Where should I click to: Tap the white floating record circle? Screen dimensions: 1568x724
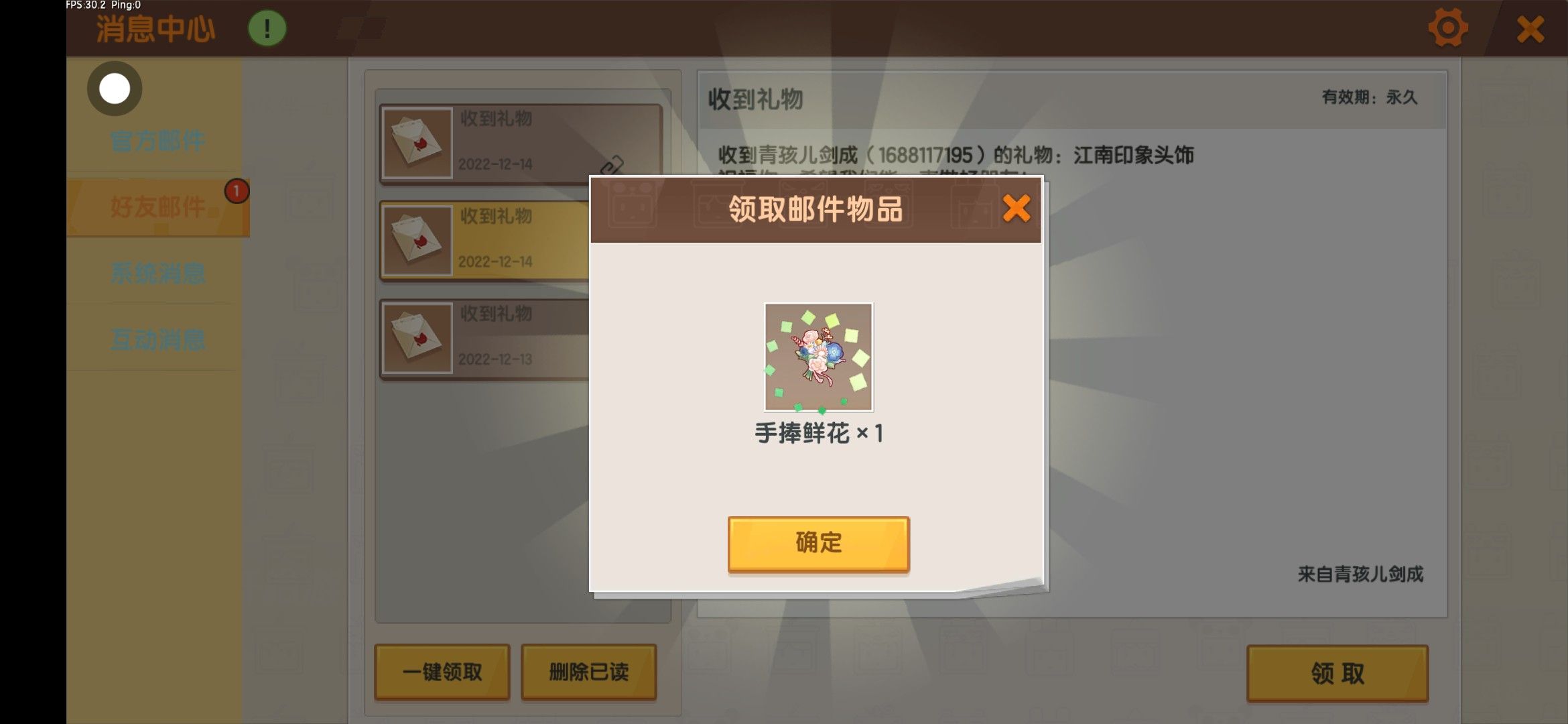(x=115, y=88)
